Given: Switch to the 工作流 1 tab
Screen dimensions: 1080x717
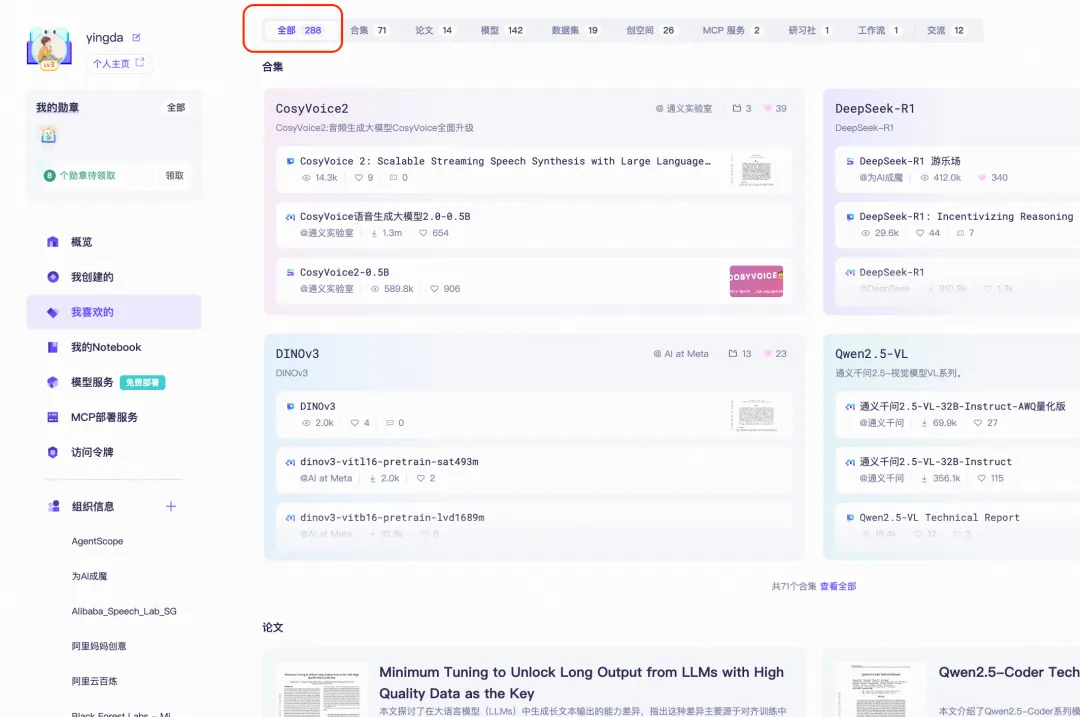Looking at the screenshot, I should pyautogui.click(x=878, y=30).
